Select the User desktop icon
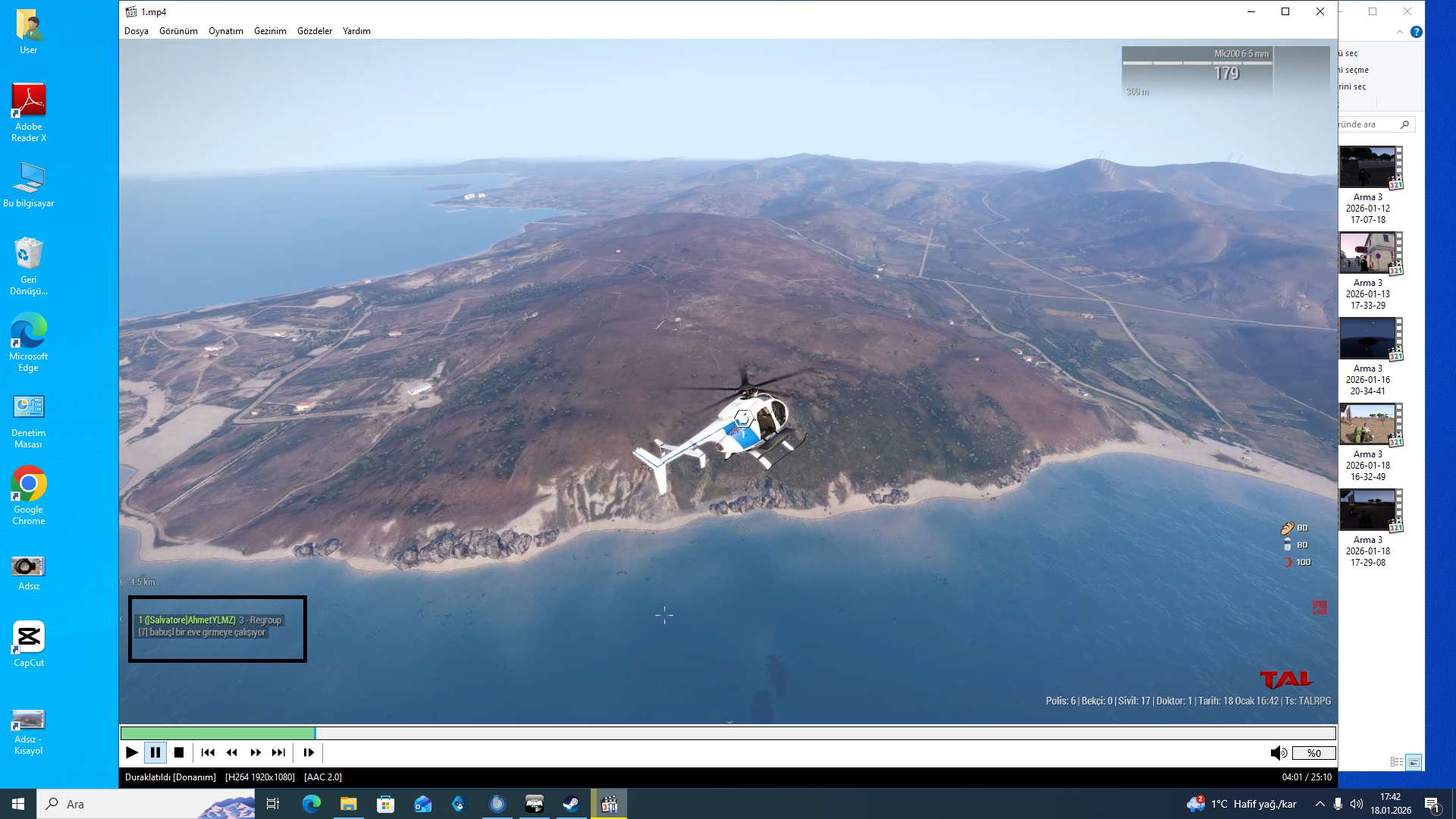 pos(29,32)
